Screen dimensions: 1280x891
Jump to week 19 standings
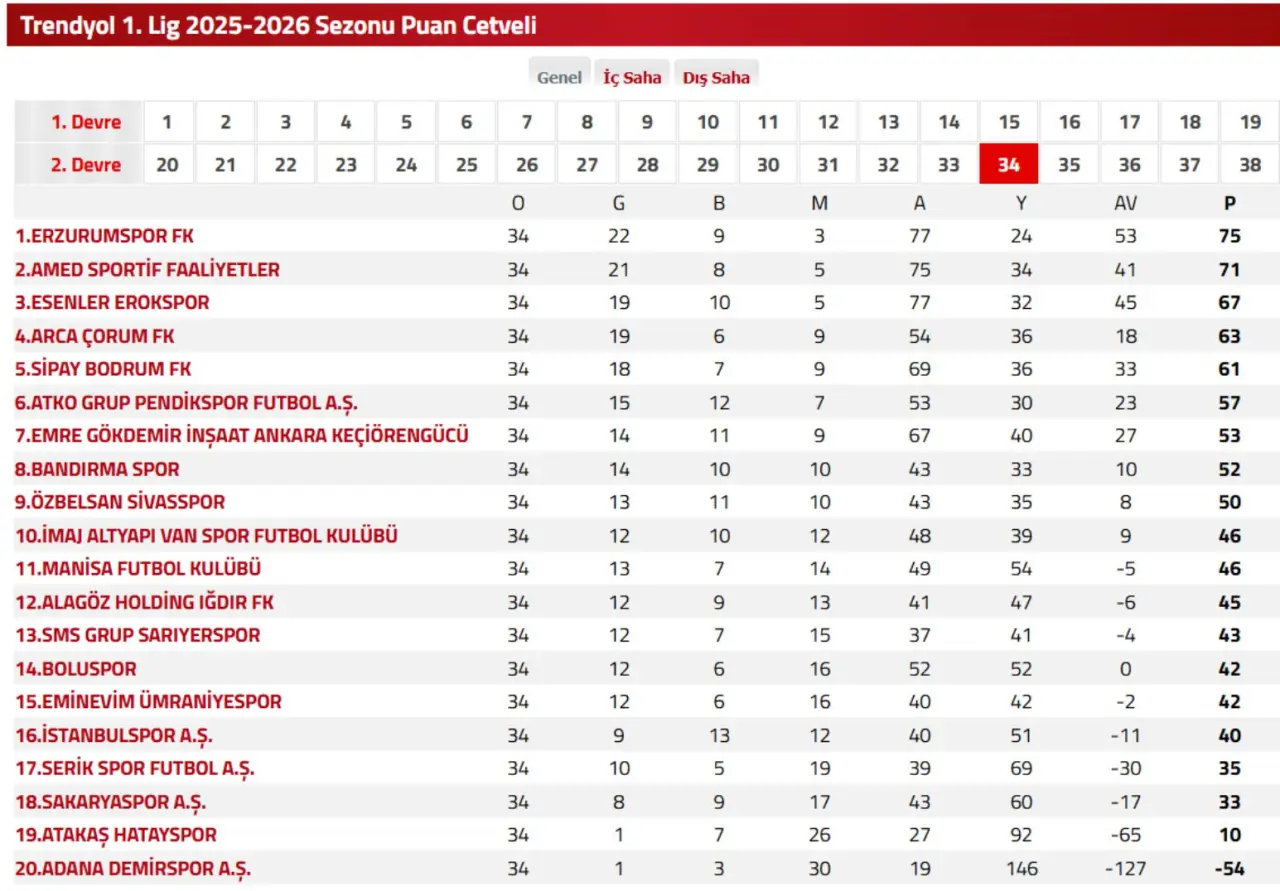[x=1250, y=122]
